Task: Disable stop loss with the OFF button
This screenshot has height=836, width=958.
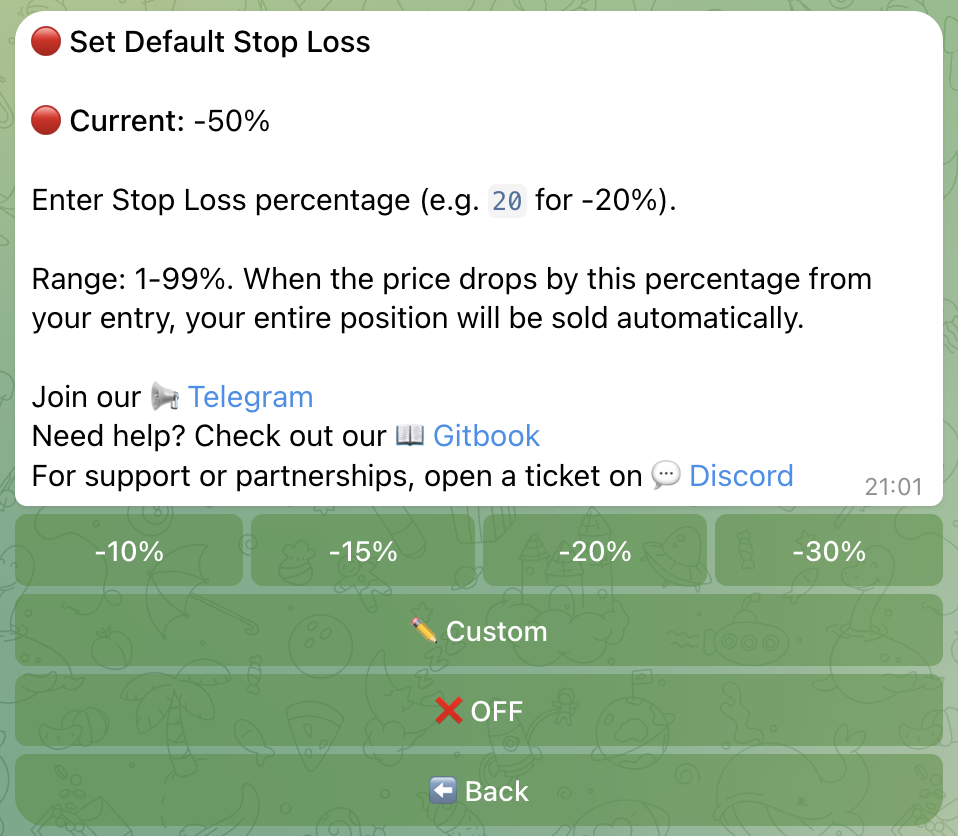Action: tap(479, 710)
